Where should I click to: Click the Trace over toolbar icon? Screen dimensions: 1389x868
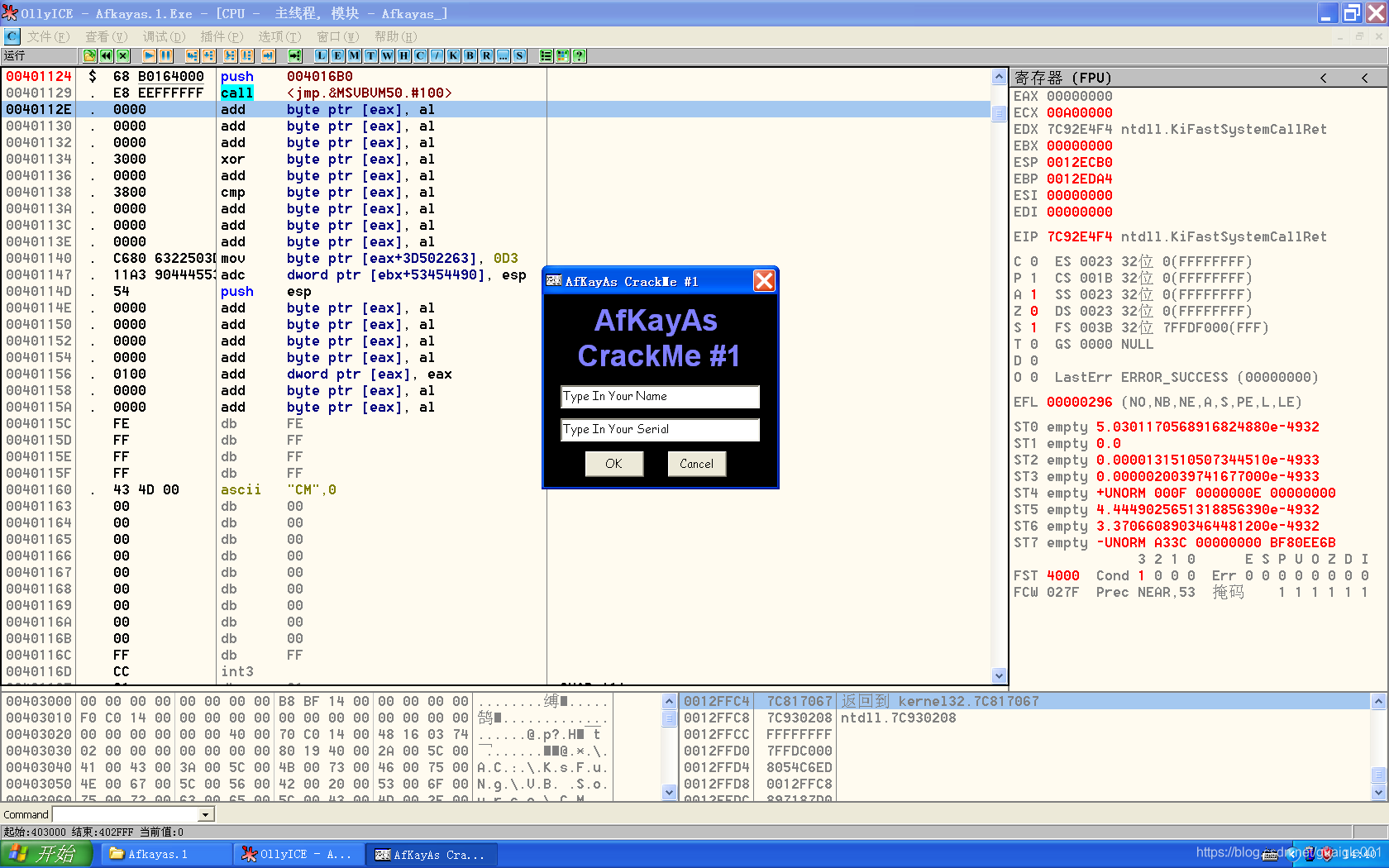tap(247, 55)
